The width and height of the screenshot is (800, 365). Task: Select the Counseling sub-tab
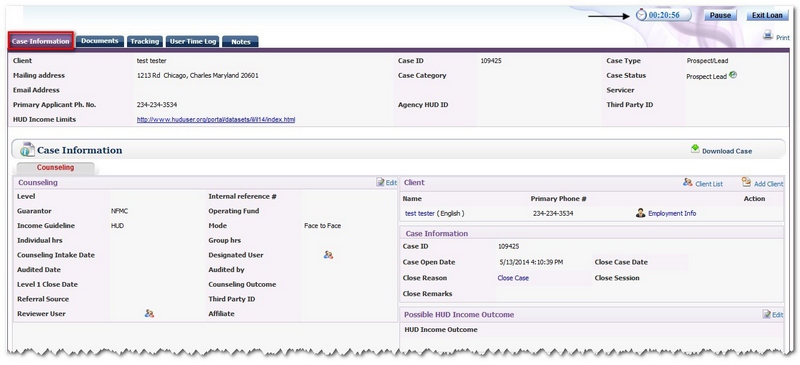55,168
